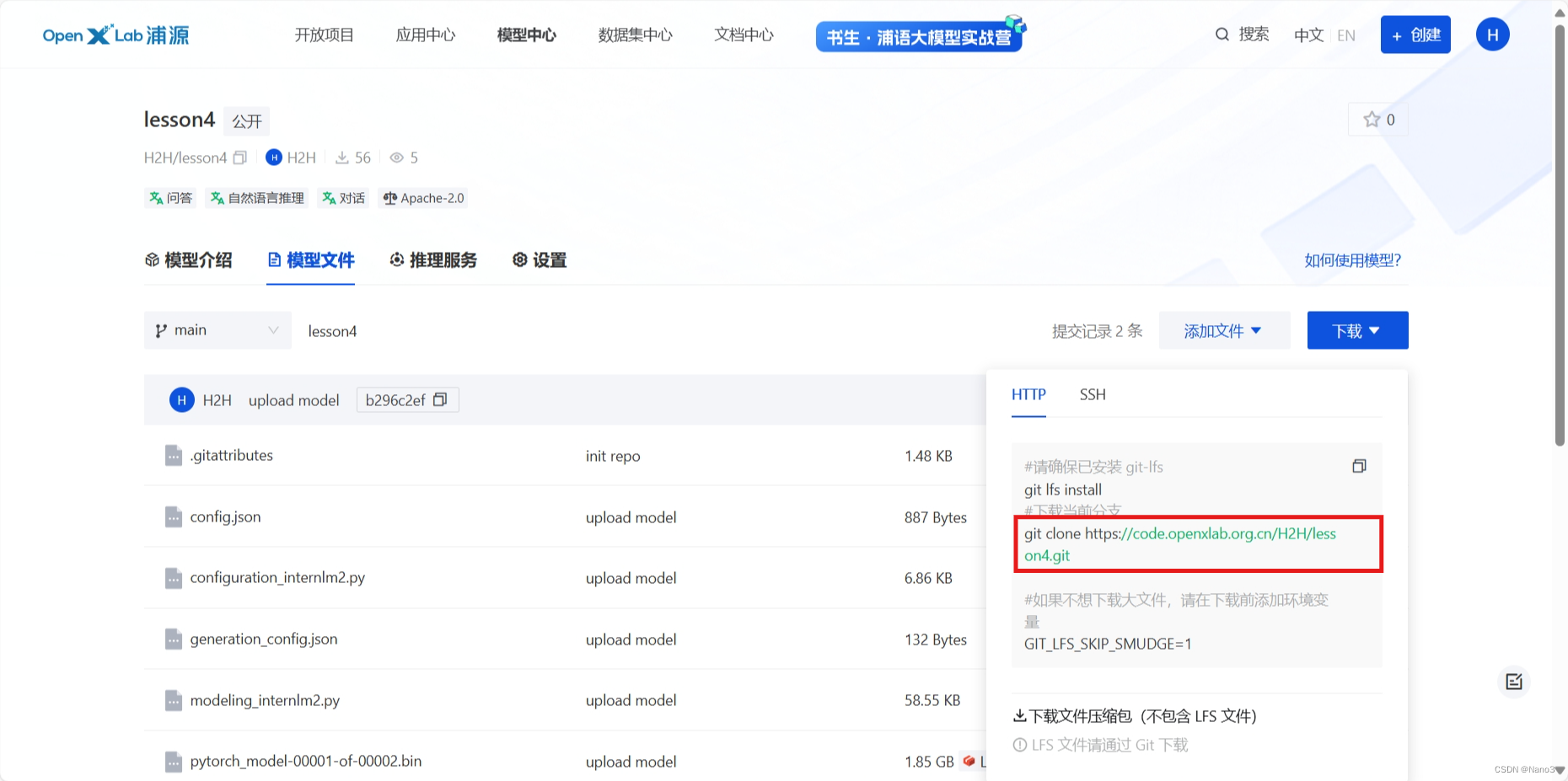Image resolution: width=1568 pixels, height=781 pixels.
Task: Open configuration_internlm2.py file
Action: click(277, 577)
